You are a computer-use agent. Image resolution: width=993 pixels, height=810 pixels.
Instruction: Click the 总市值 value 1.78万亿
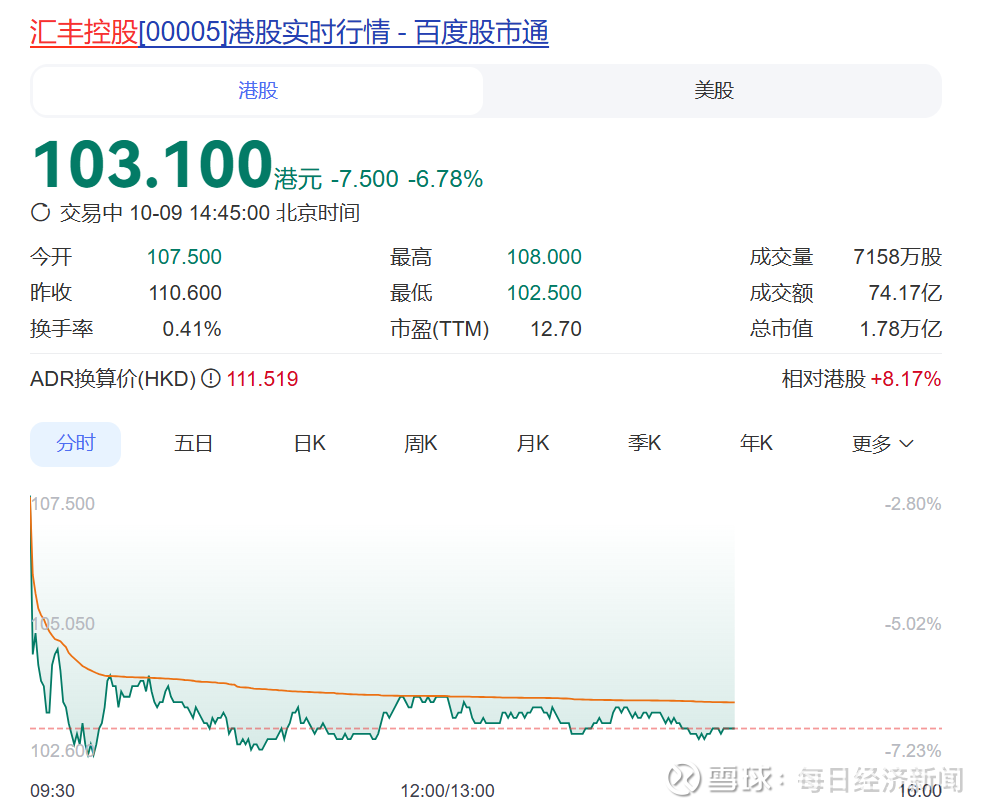[901, 329]
